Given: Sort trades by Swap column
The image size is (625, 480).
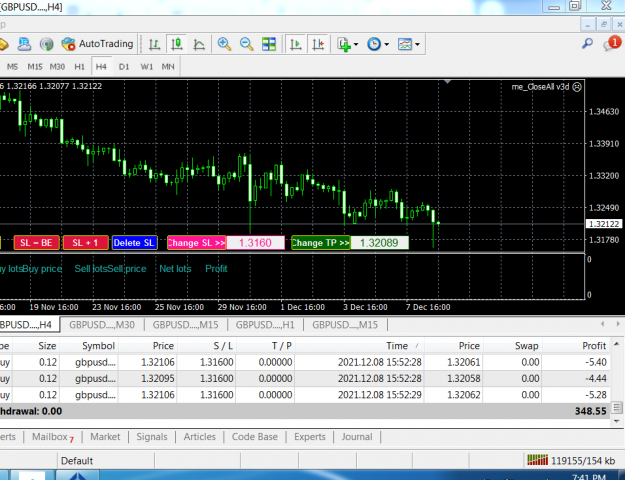Looking at the screenshot, I should point(513,346).
